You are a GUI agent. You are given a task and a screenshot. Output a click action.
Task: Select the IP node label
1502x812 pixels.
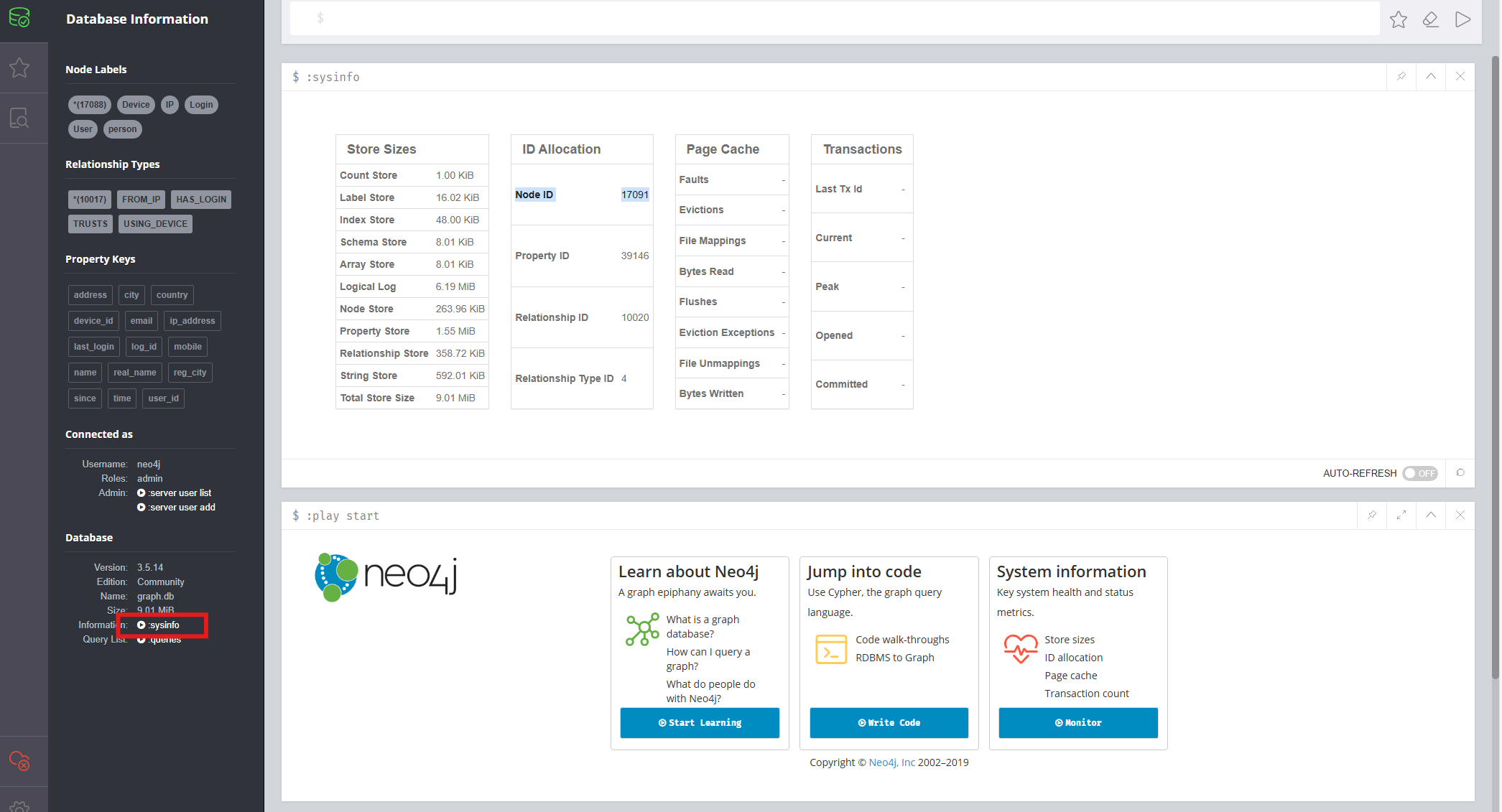click(170, 105)
